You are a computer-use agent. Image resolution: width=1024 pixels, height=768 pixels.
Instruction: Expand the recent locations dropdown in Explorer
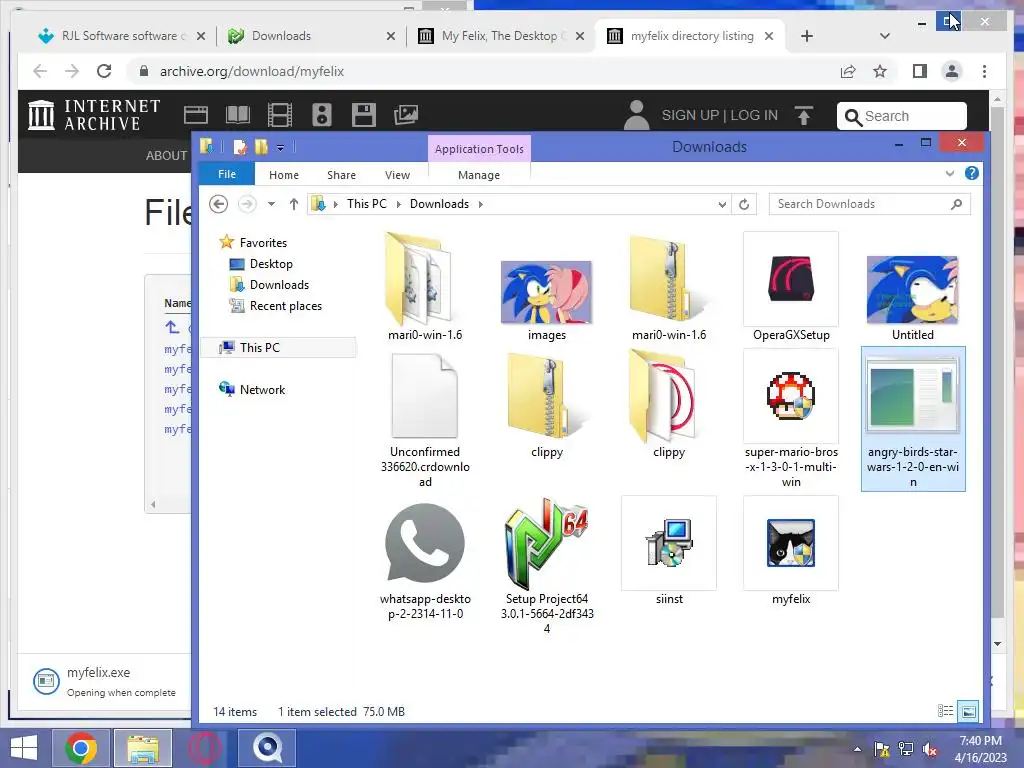271,204
